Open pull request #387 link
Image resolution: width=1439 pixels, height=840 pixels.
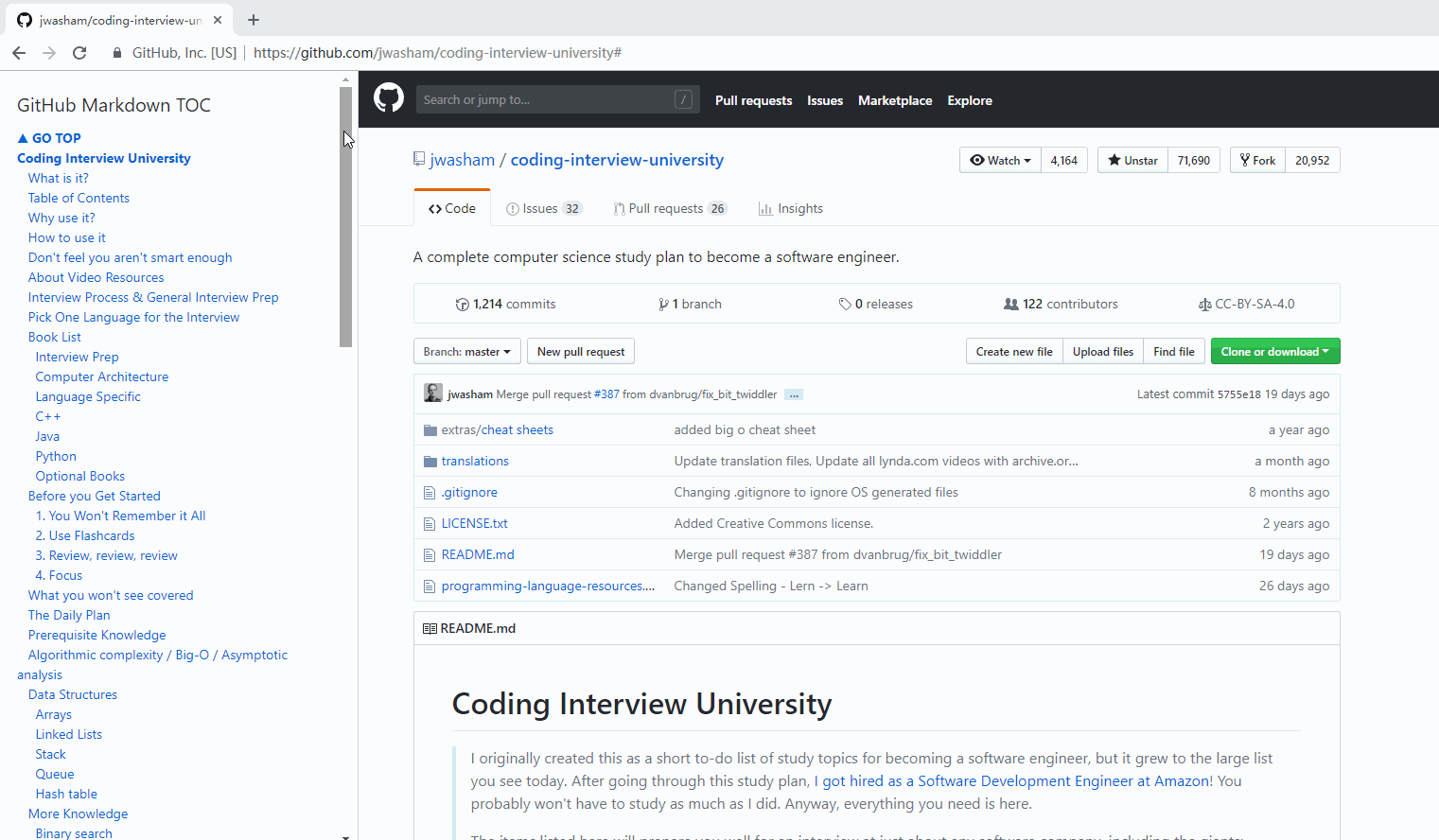point(606,394)
